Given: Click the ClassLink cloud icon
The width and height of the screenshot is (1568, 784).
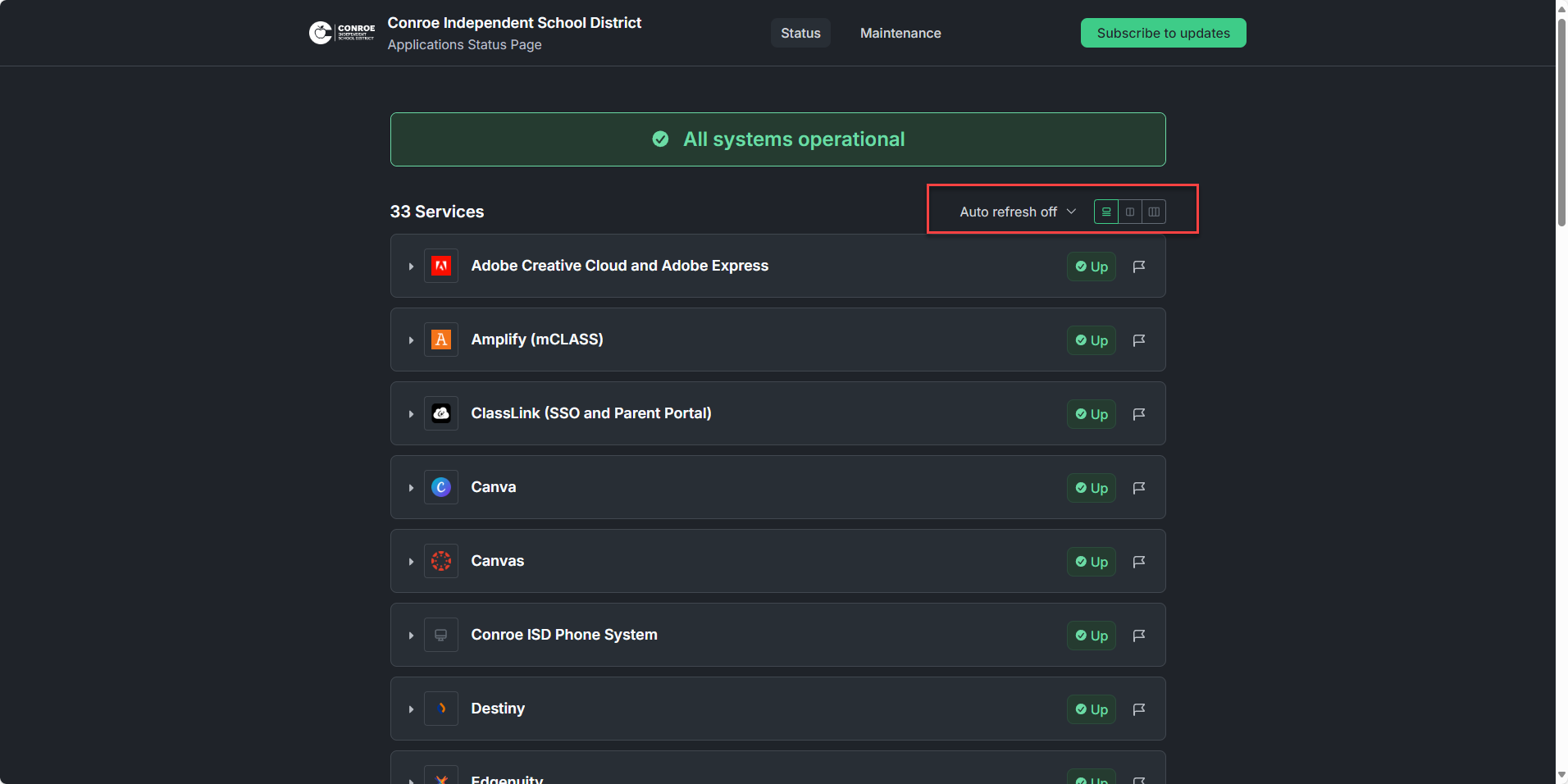Looking at the screenshot, I should 441,413.
